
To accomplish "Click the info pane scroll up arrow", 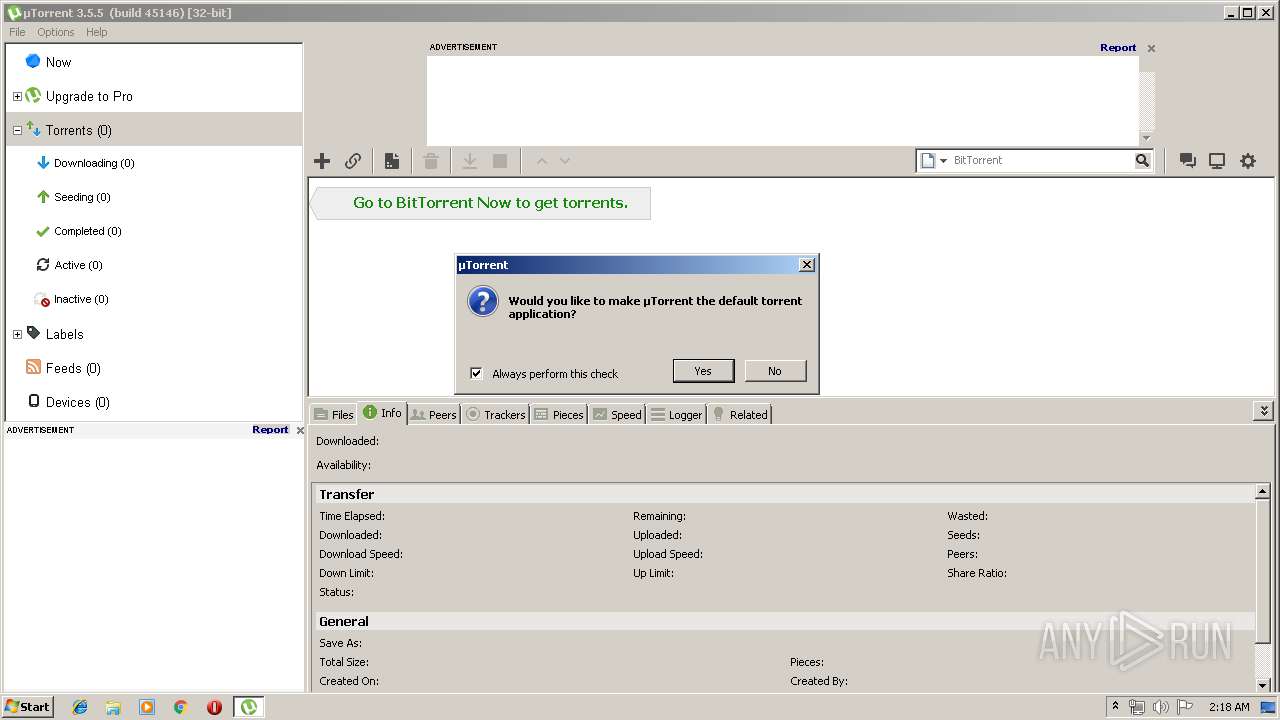I will [1263, 492].
